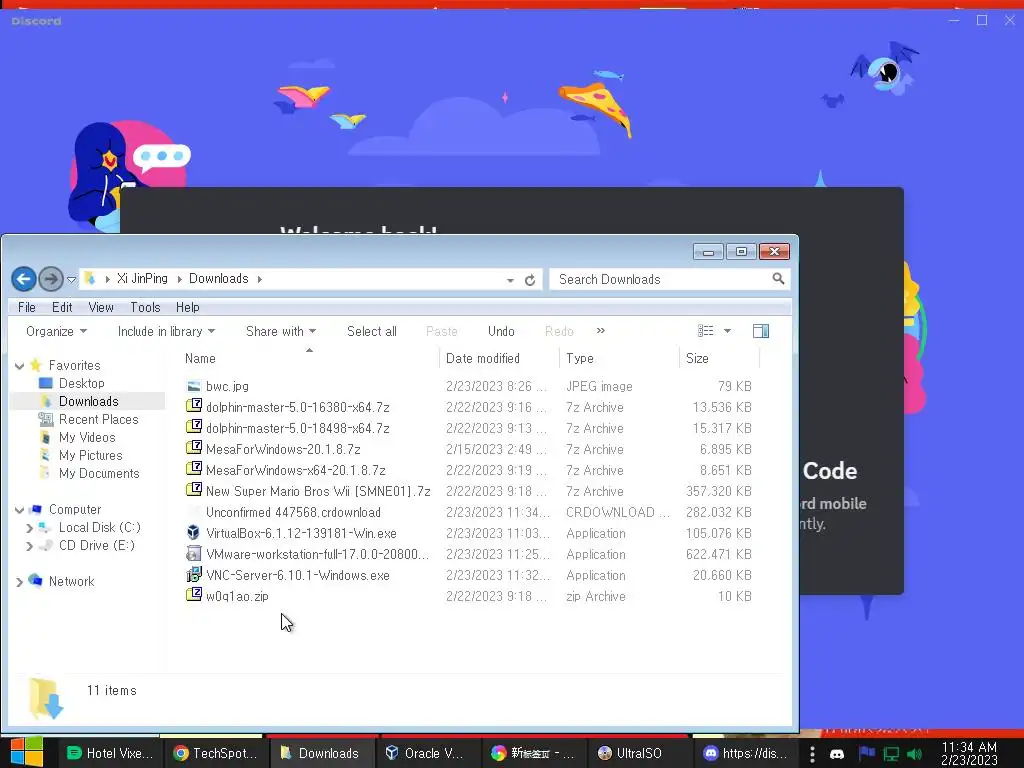Click Downloads breadcrumb segment

pyautogui.click(x=219, y=279)
